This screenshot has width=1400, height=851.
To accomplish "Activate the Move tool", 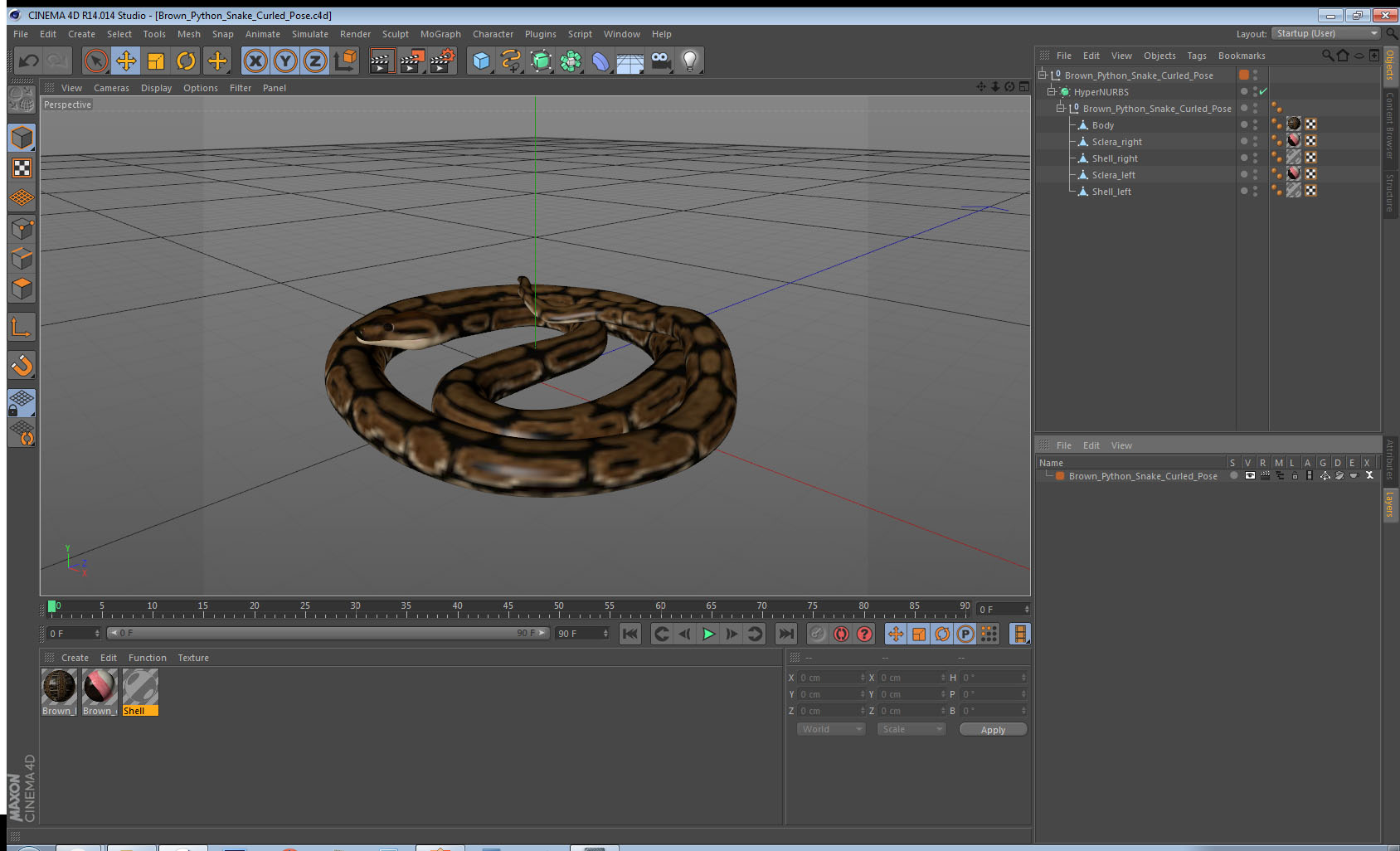I will [x=126, y=61].
